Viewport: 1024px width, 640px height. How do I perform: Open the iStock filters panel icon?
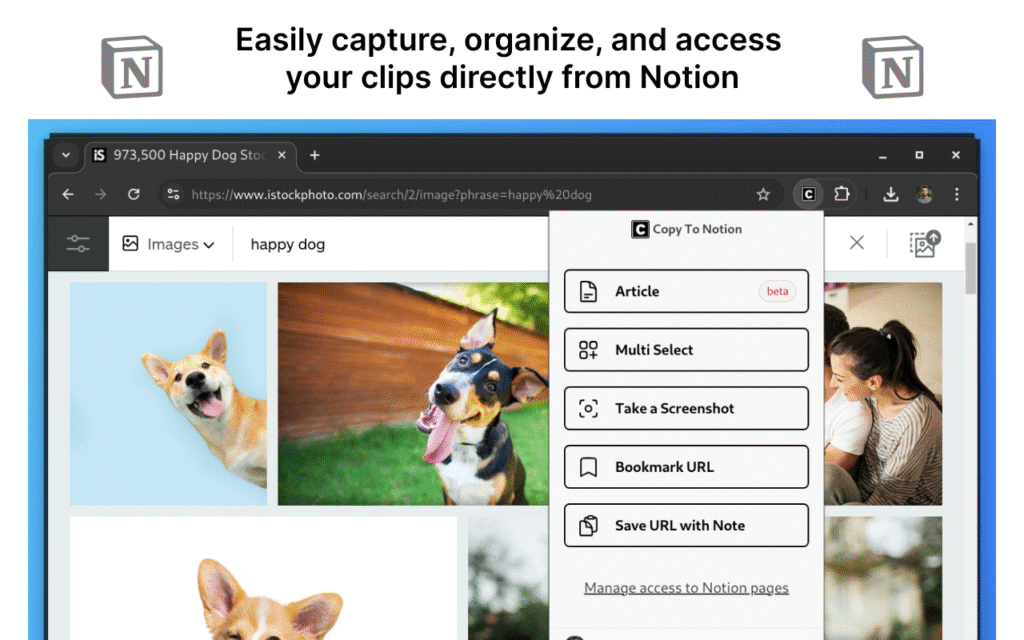(x=78, y=244)
